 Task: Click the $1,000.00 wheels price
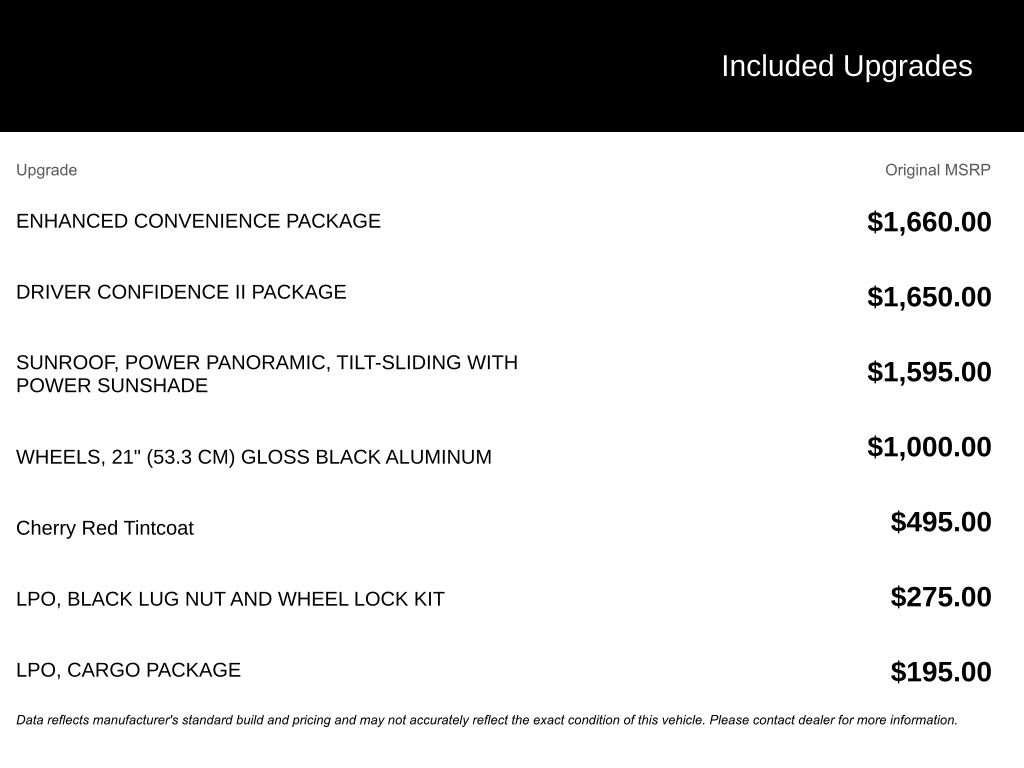click(x=929, y=447)
